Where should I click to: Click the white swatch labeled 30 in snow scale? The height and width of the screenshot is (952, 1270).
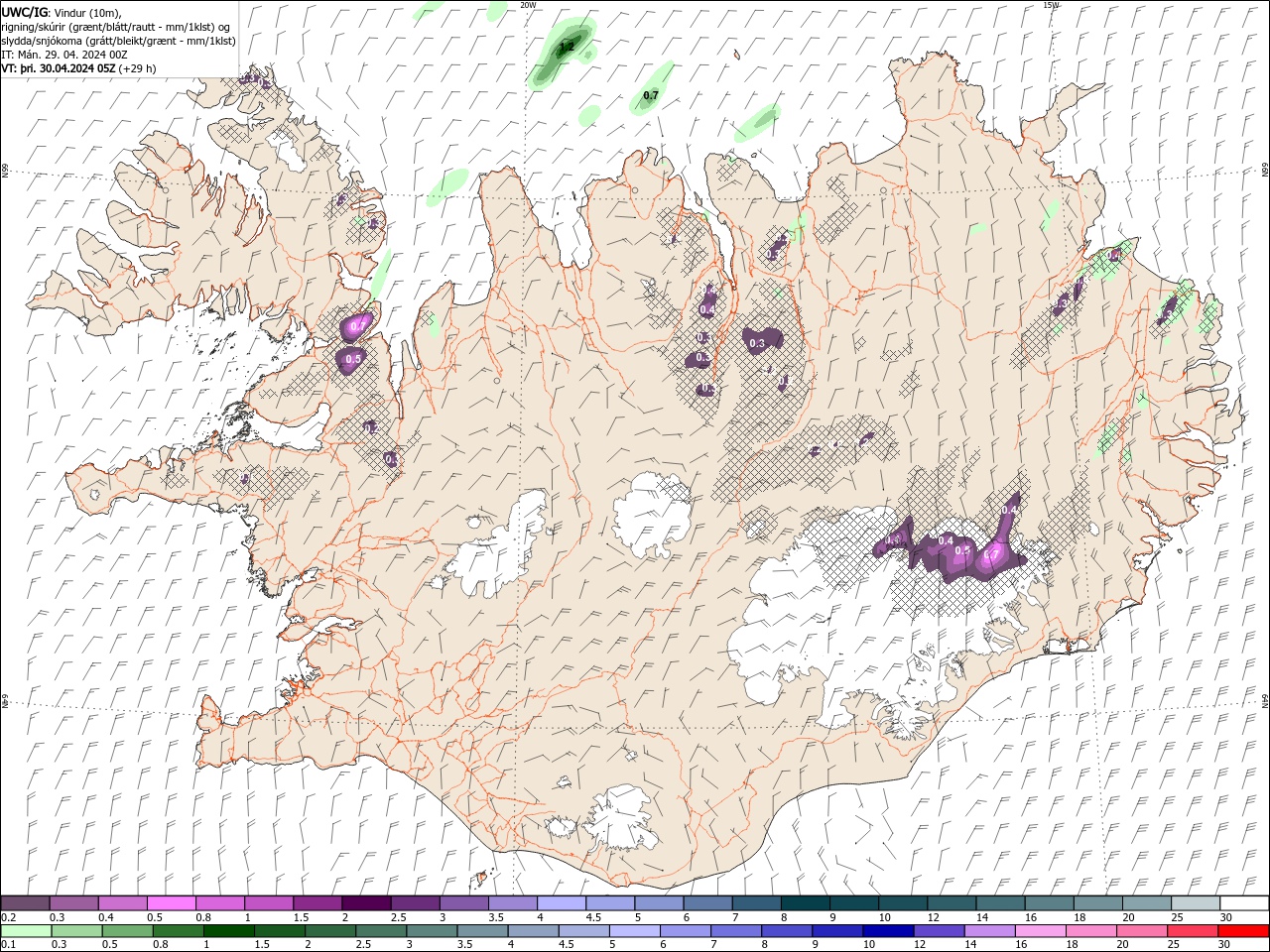[1244, 903]
